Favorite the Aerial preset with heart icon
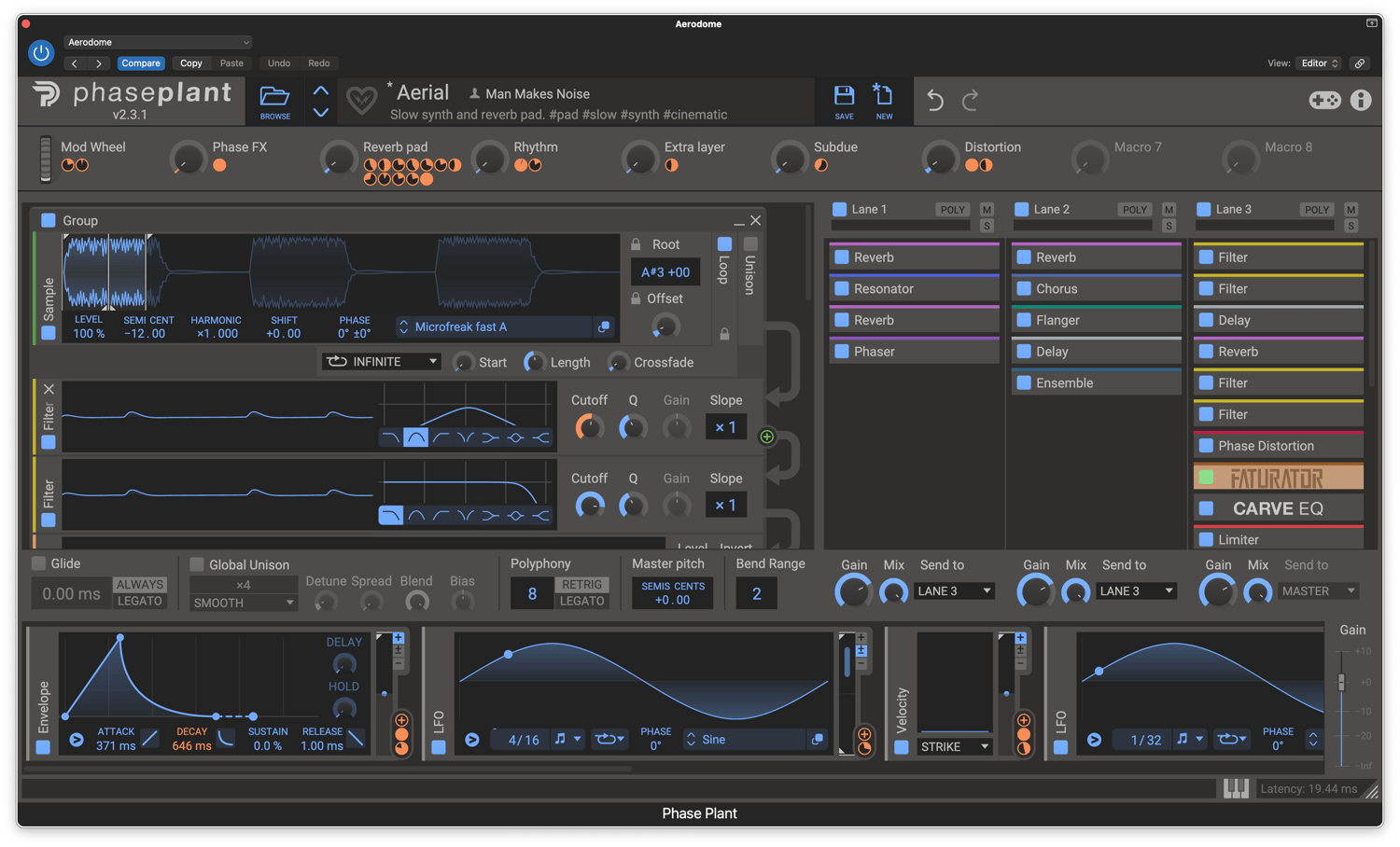This screenshot has width=1400, height=847. coord(361,99)
